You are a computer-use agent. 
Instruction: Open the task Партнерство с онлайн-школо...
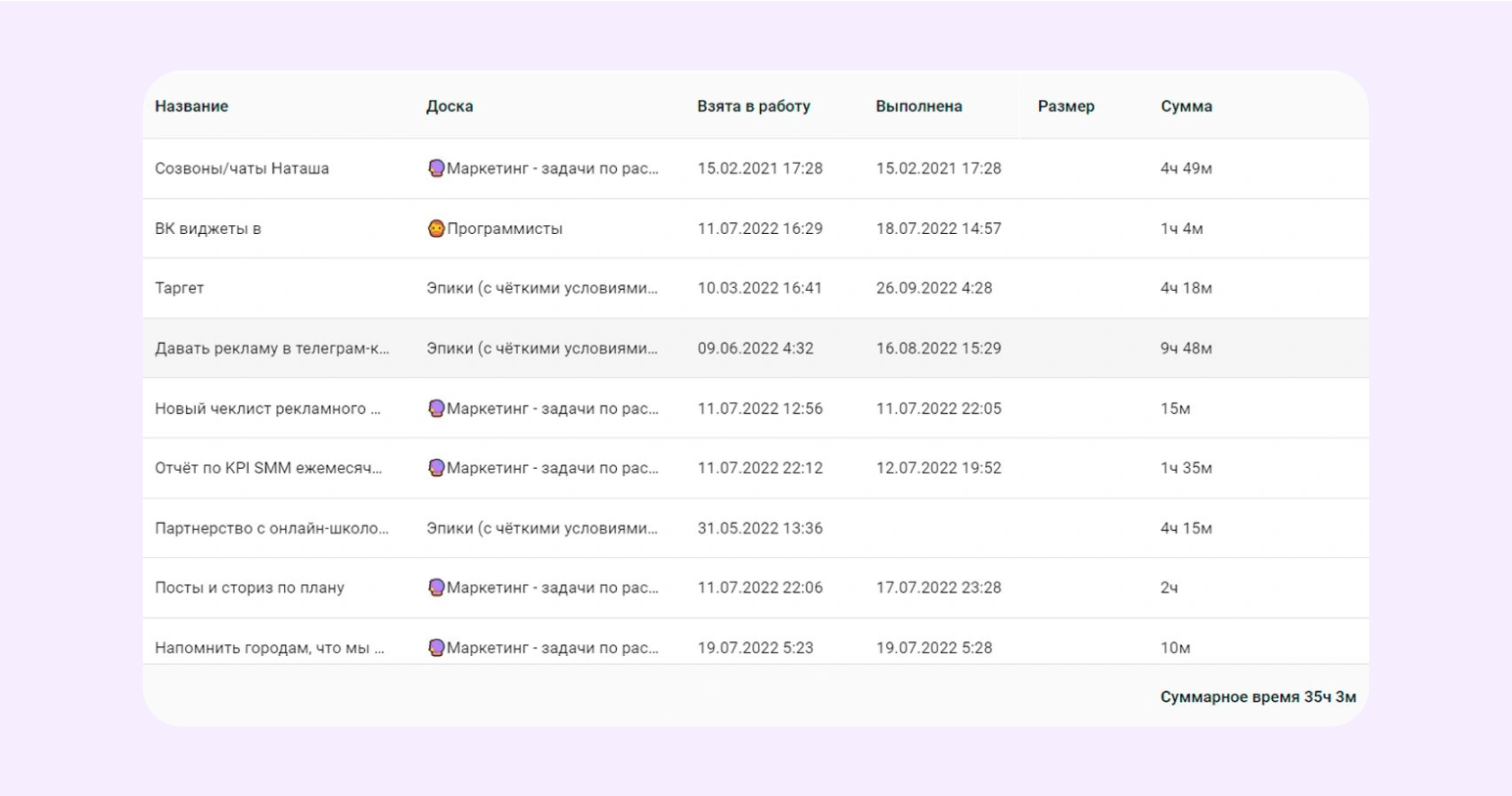tap(271, 528)
